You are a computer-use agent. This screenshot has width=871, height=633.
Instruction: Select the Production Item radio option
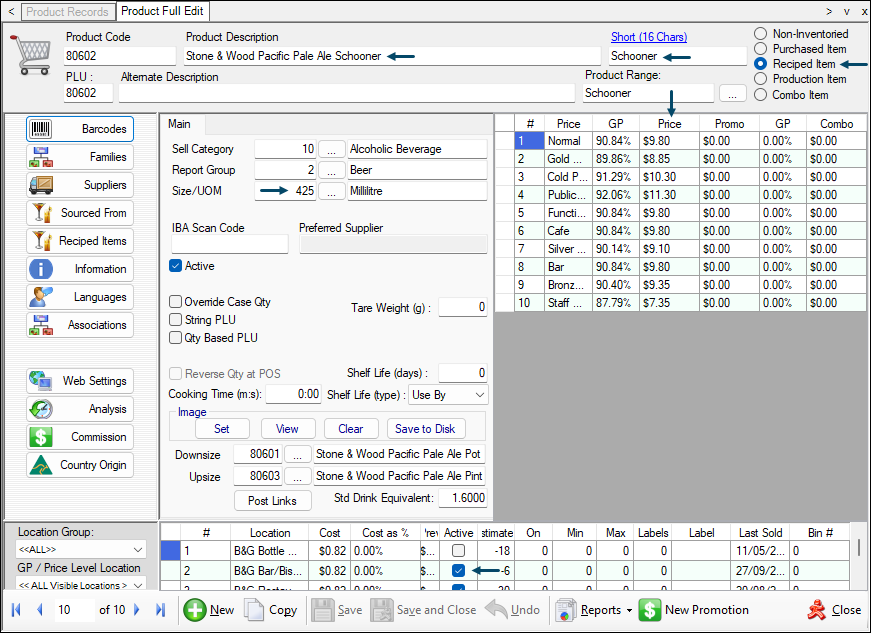coord(760,79)
